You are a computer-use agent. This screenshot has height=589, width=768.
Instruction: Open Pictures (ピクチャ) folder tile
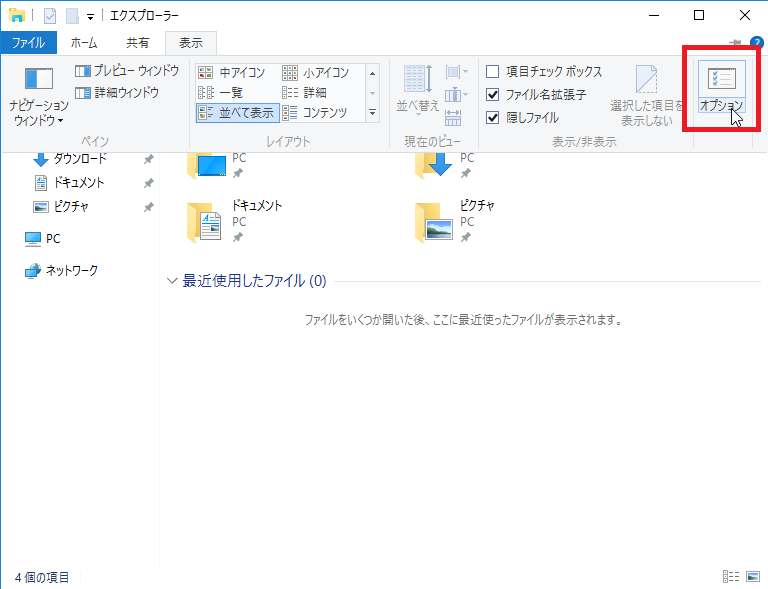[x=455, y=221]
